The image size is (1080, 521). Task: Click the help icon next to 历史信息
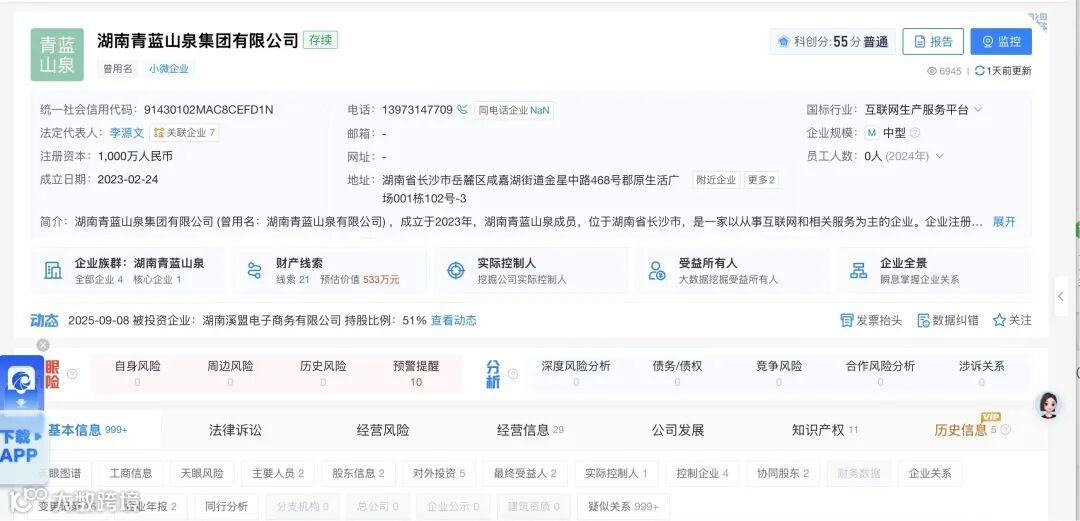pyautogui.click(x=1006, y=430)
